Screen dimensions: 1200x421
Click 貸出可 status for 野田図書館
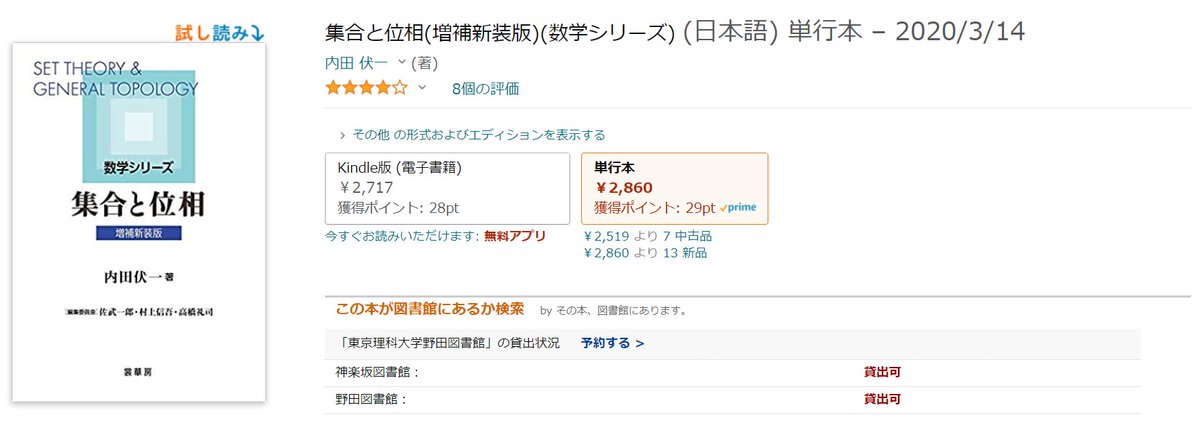click(x=882, y=399)
